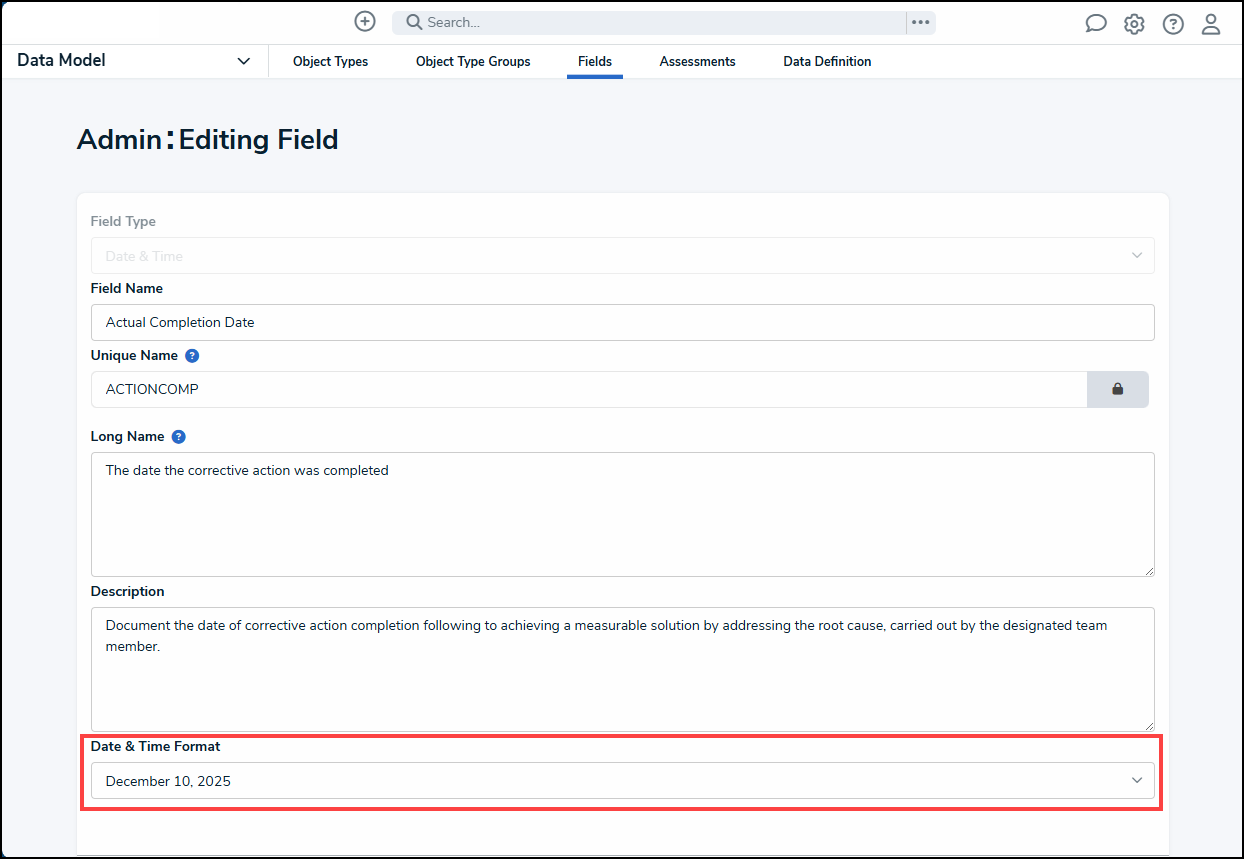Switch to the Assessments tab
This screenshot has width=1244, height=859.
pyautogui.click(x=697, y=61)
